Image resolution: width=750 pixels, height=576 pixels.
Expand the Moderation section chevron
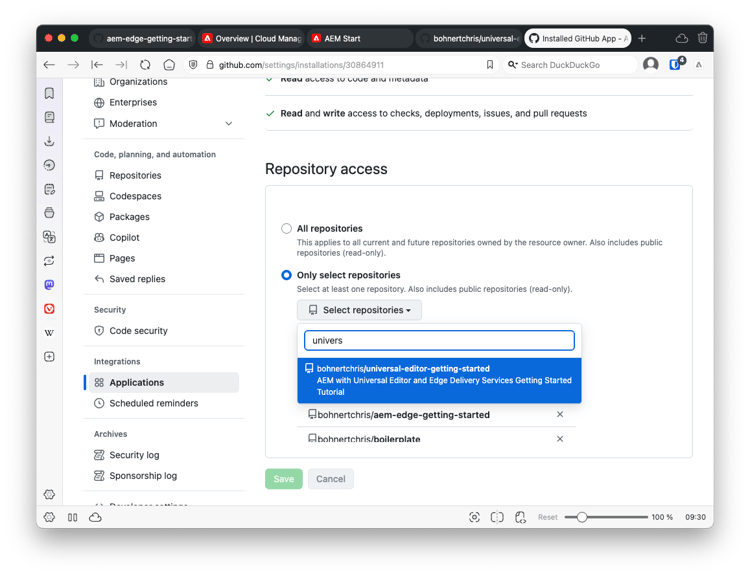229,123
